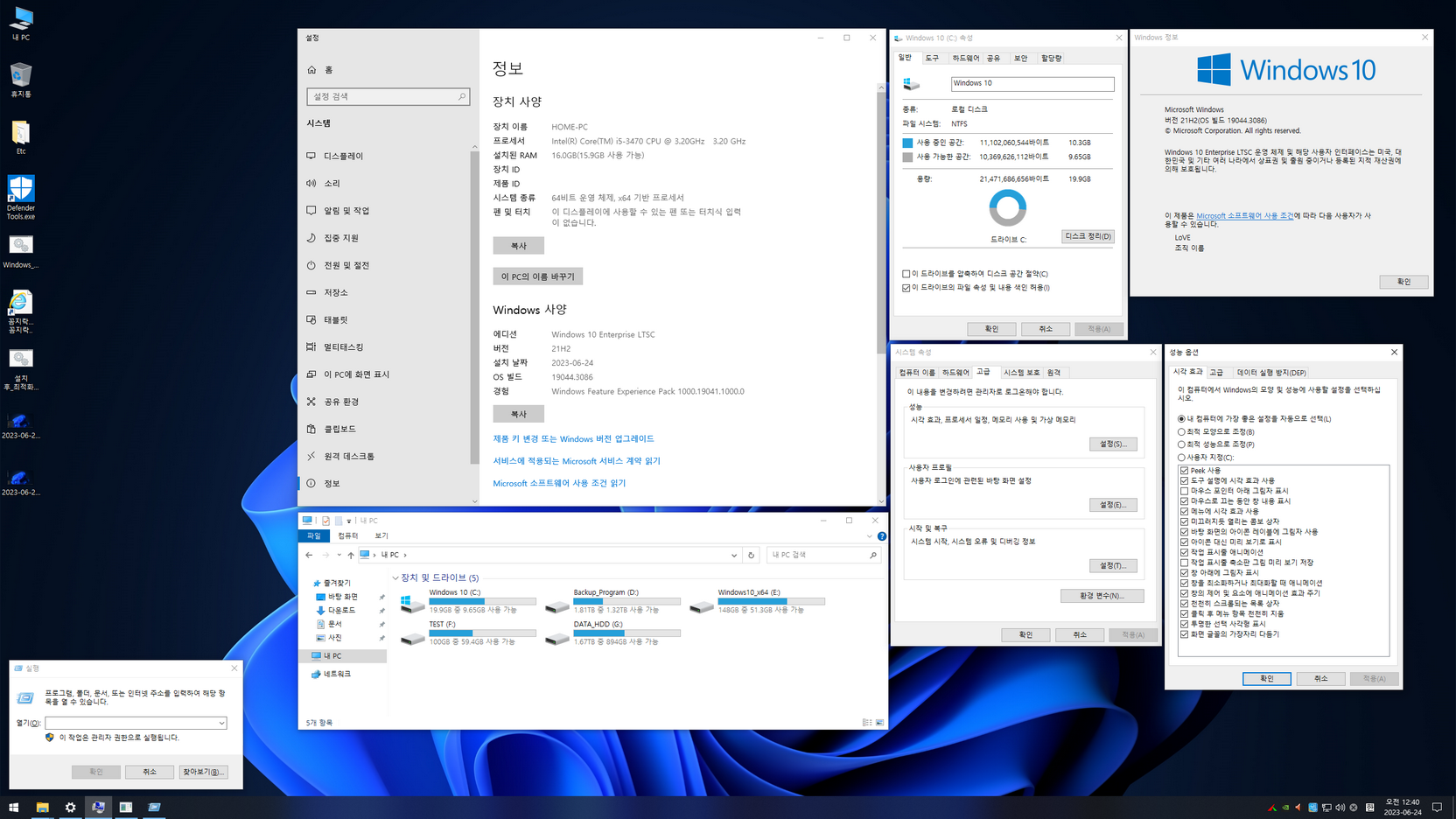Expand the Explorer ribbon chevron
The image size is (1456, 819).
pos(869,536)
